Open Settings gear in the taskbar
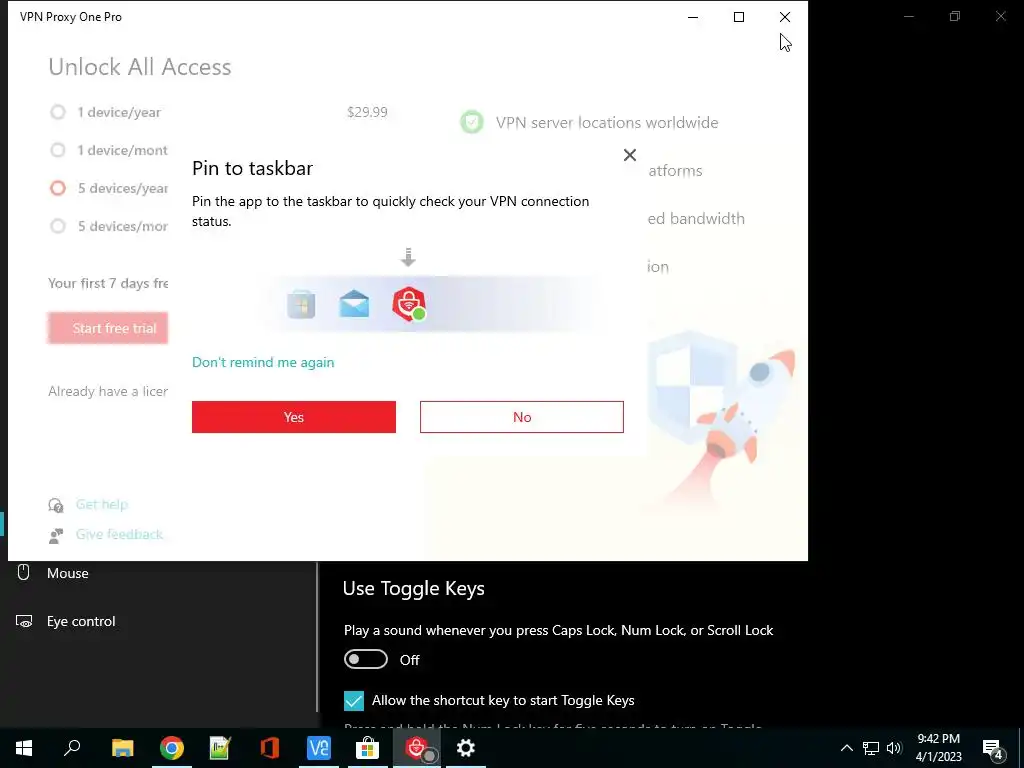The width and height of the screenshot is (1024, 768). tap(466, 748)
